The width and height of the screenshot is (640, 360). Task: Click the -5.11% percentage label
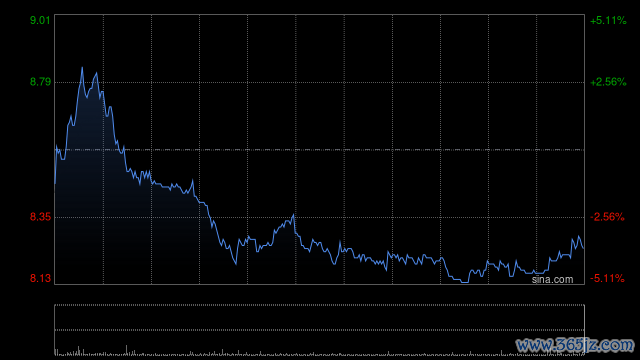tap(607, 278)
